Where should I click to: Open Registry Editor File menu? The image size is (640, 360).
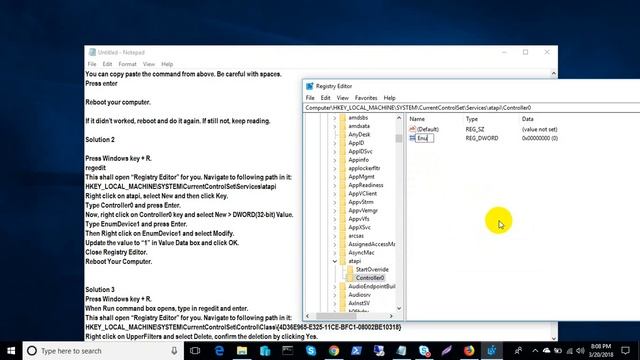(x=310, y=98)
